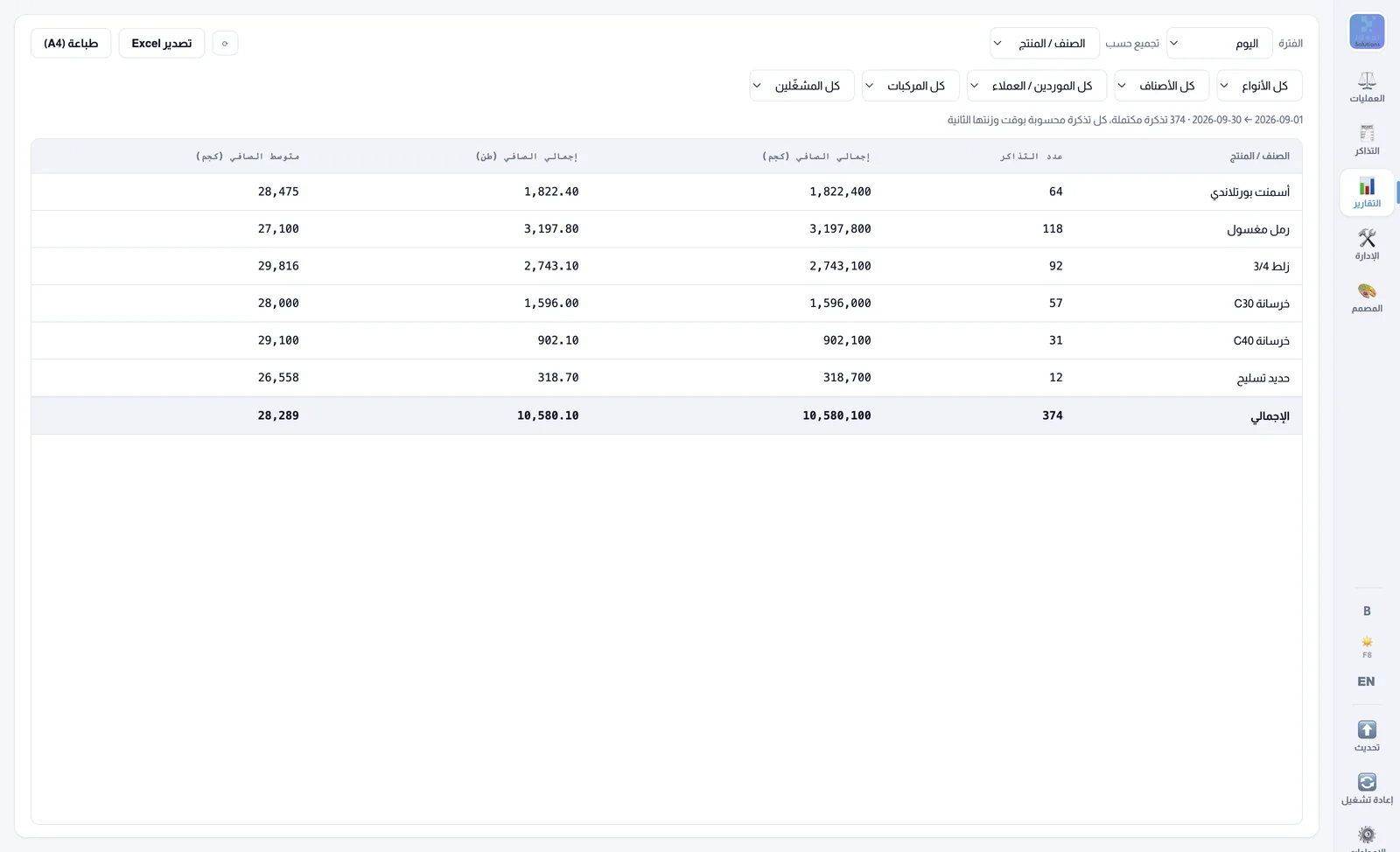
Task: Click net weight 1,822,400 cell
Action: click(839, 192)
